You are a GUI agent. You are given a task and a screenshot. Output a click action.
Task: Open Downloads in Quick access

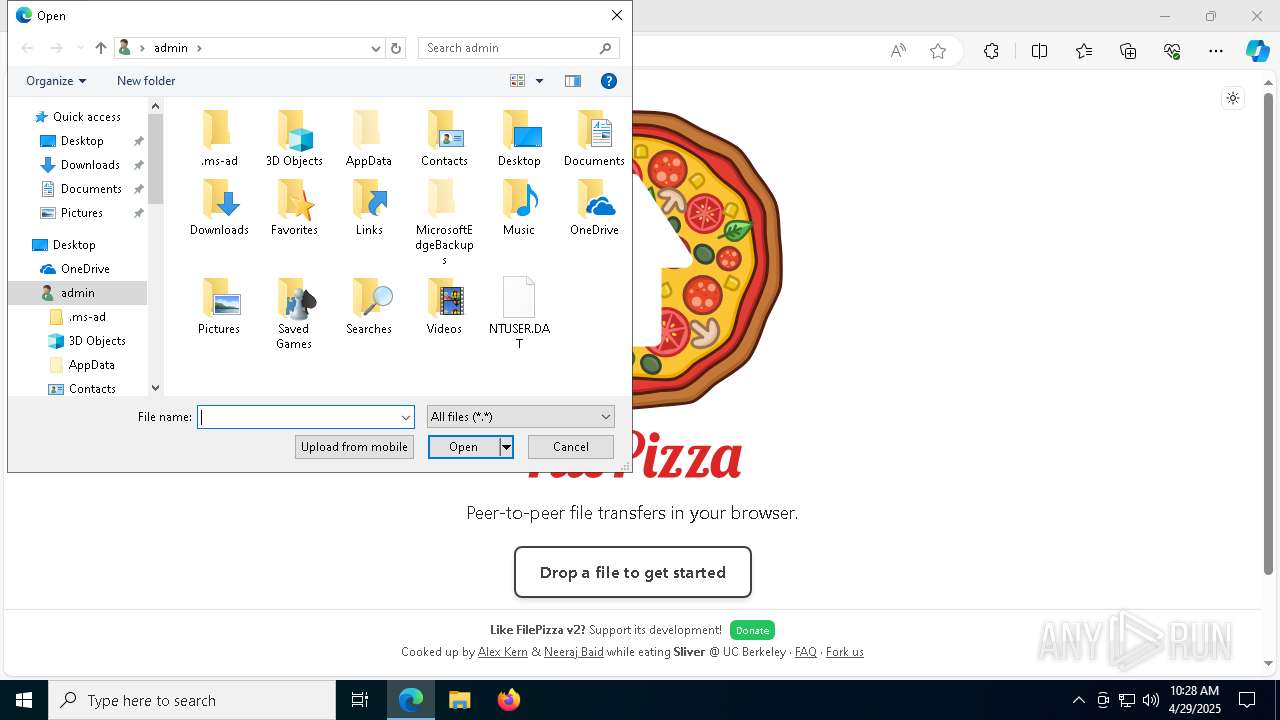point(90,165)
